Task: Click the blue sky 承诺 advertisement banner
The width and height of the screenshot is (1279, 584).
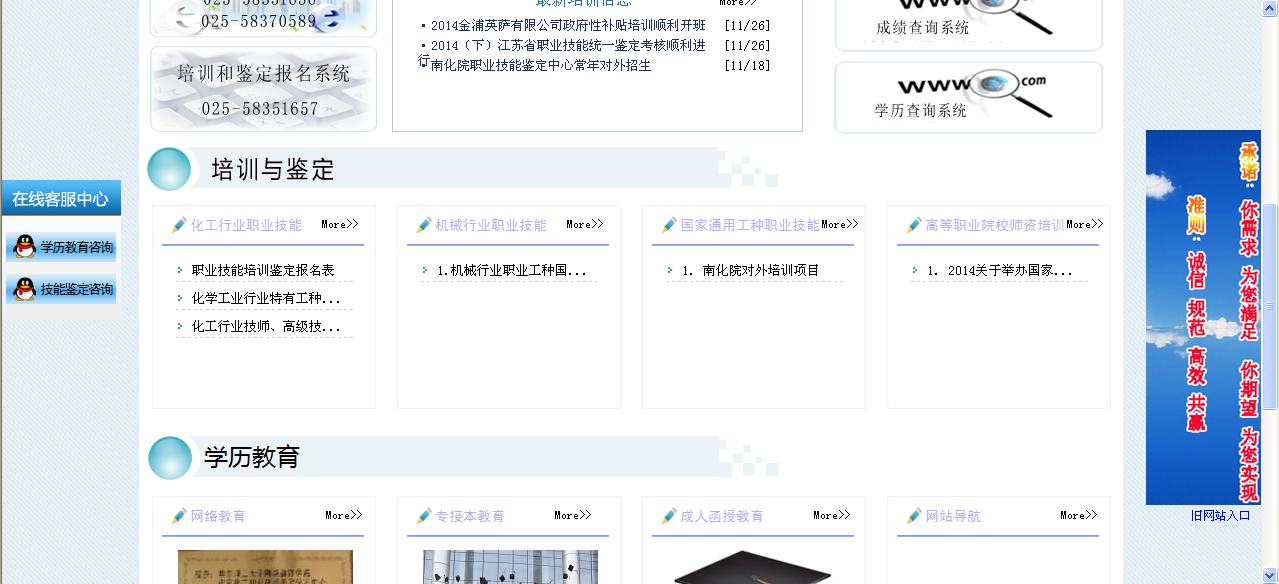Action: click(x=1203, y=317)
